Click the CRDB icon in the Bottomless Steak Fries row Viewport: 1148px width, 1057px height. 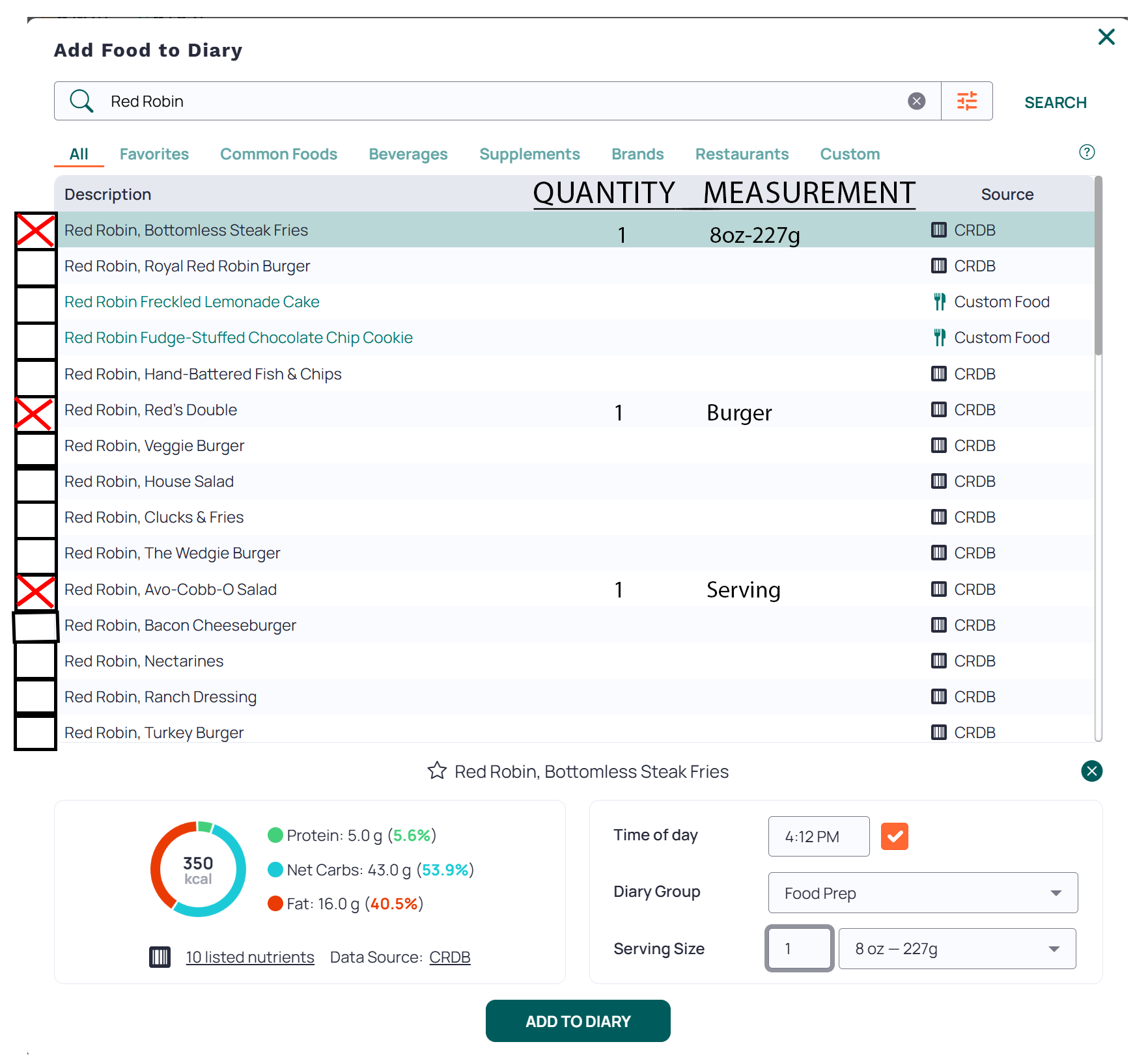pos(938,230)
